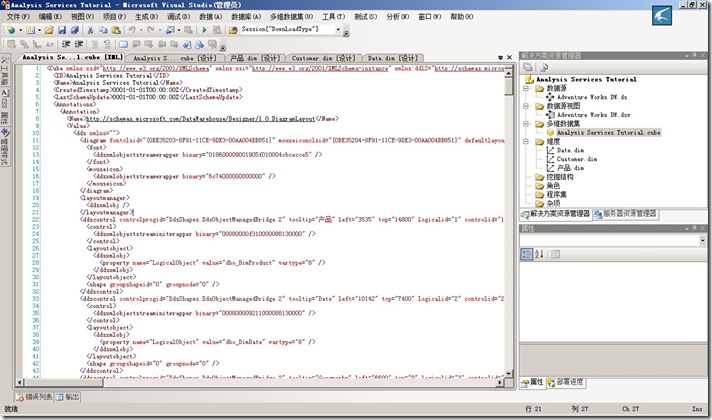The width and height of the screenshot is (712, 420).
Task: Switch to the Date.dim [设计] tab
Action: click(x=392, y=58)
